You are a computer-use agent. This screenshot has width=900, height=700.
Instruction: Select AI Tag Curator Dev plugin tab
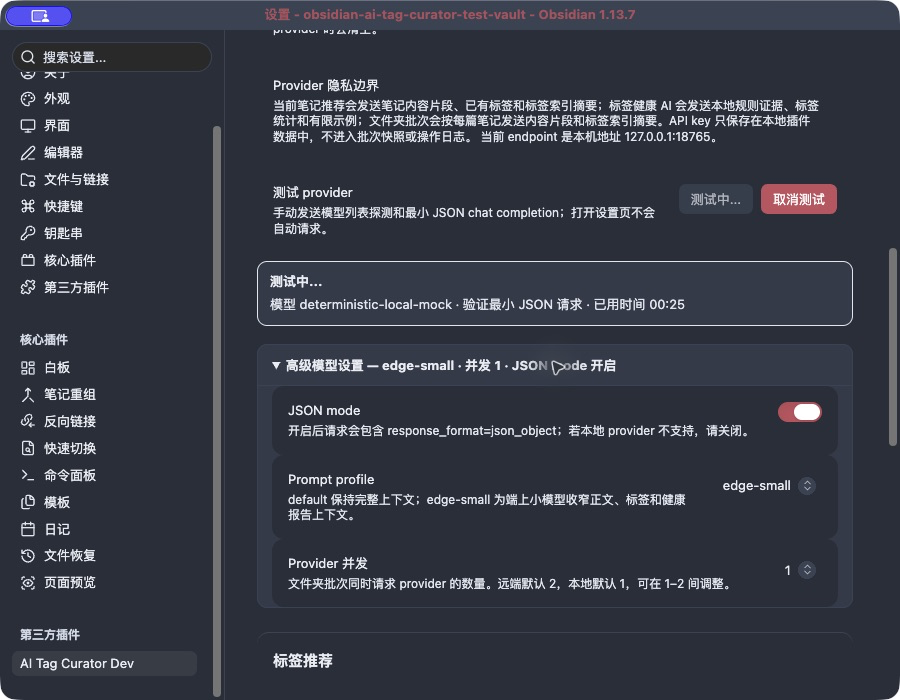tap(104, 664)
